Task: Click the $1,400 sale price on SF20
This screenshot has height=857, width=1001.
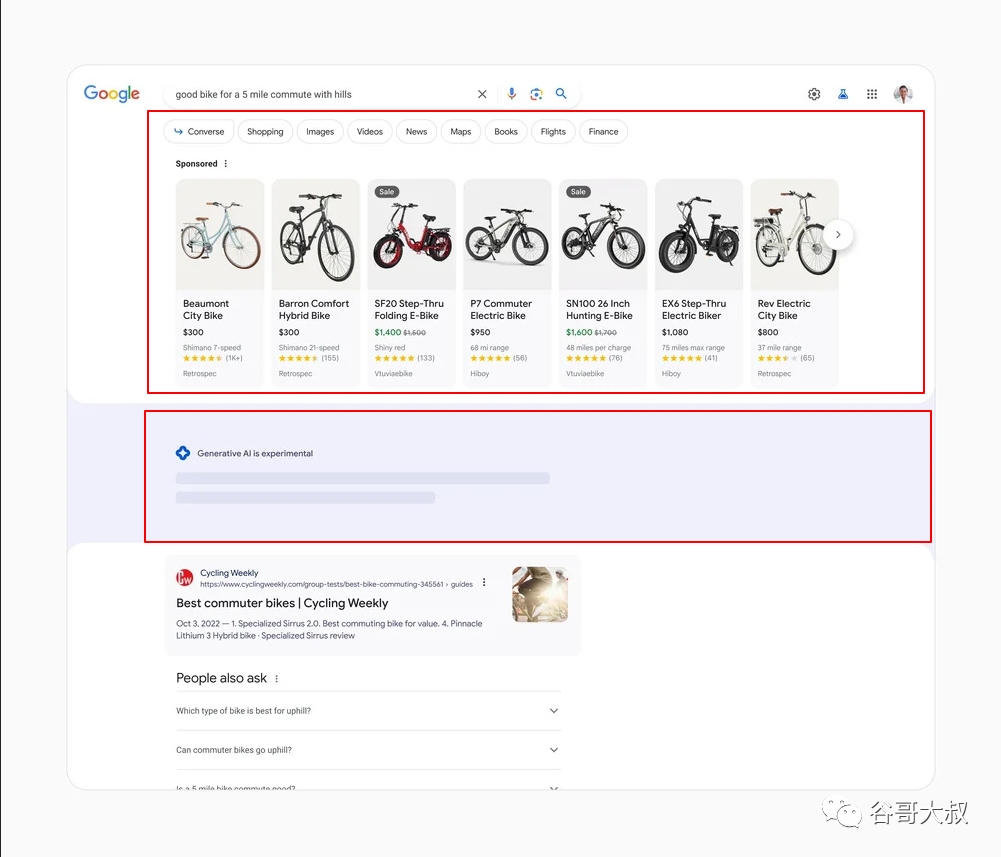Action: [x=388, y=332]
